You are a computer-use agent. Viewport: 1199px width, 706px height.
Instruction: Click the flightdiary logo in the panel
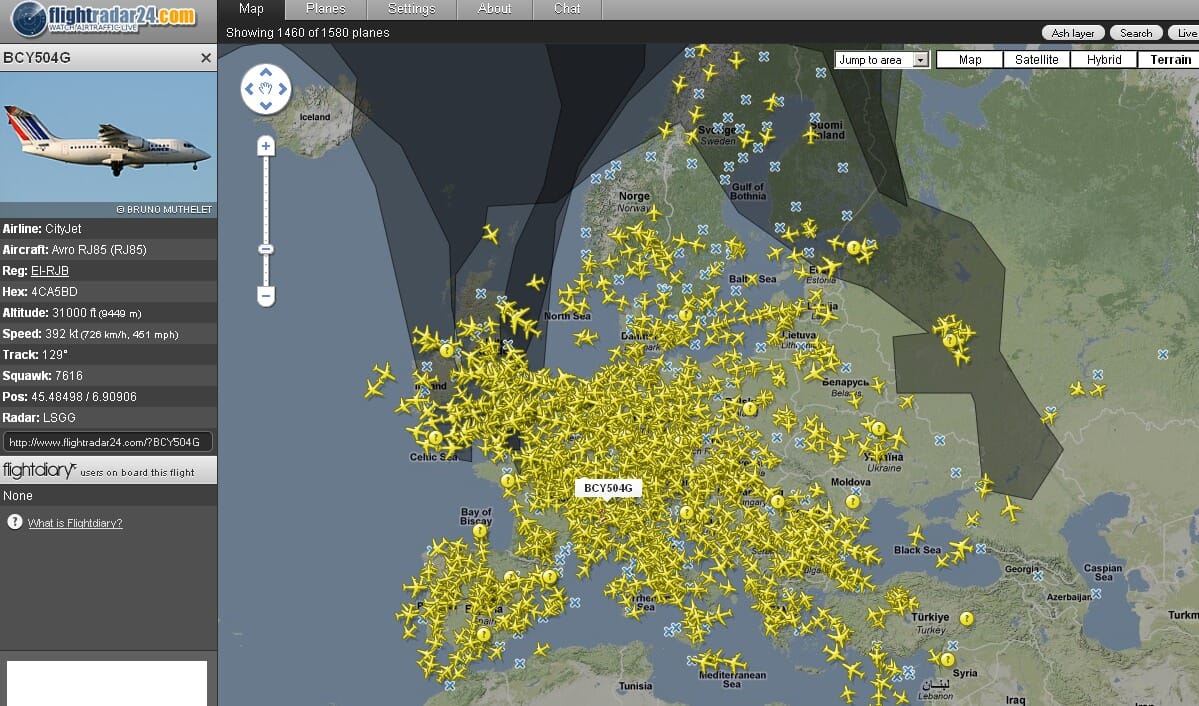pyautogui.click(x=39, y=470)
